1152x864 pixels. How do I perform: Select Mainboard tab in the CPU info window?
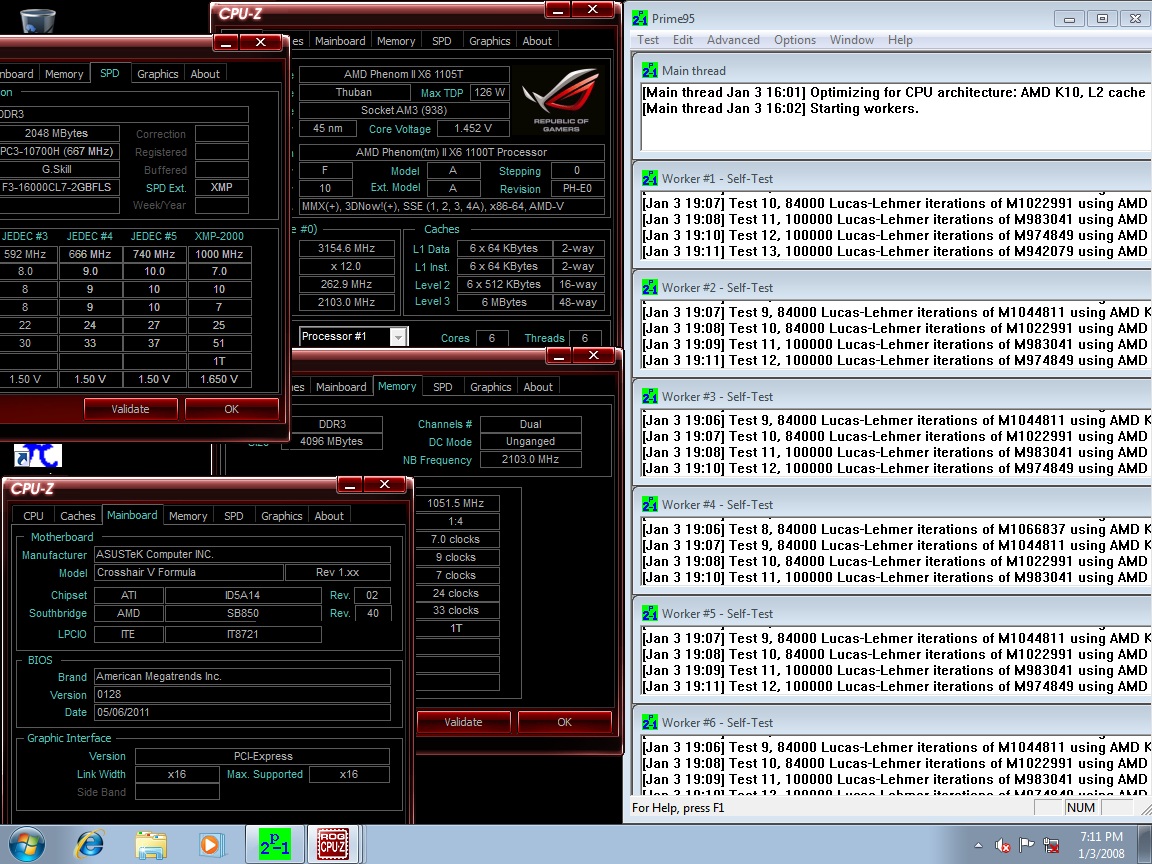coord(339,41)
